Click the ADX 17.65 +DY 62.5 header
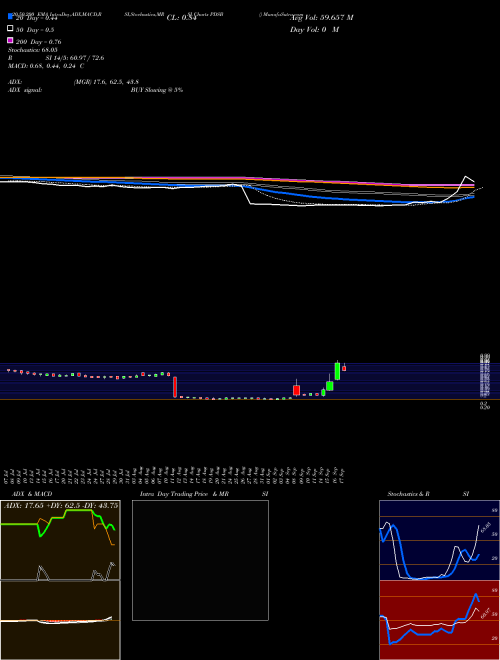The width and height of the screenshot is (500, 660). point(61,506)
